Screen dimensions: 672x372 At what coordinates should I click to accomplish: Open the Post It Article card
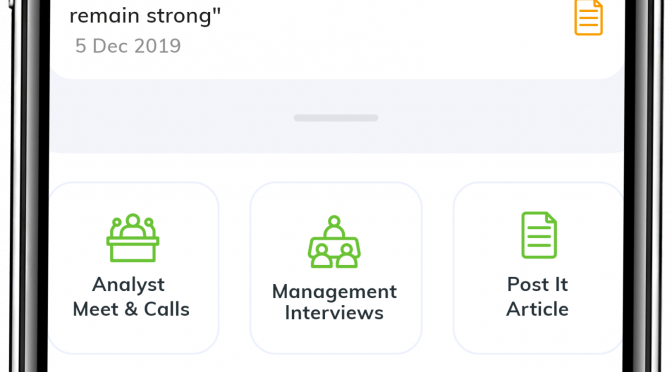(x=538, y=268)
